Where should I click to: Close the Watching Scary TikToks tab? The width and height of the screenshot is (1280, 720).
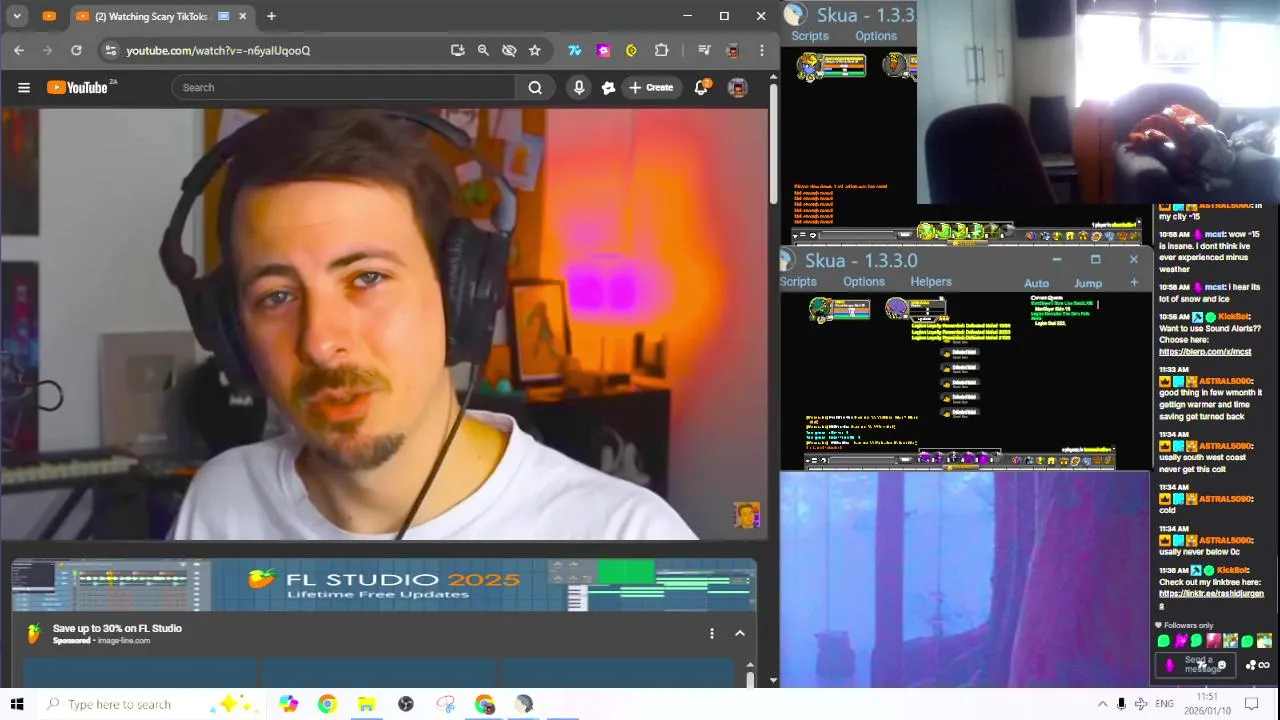(x=242, y=16)
